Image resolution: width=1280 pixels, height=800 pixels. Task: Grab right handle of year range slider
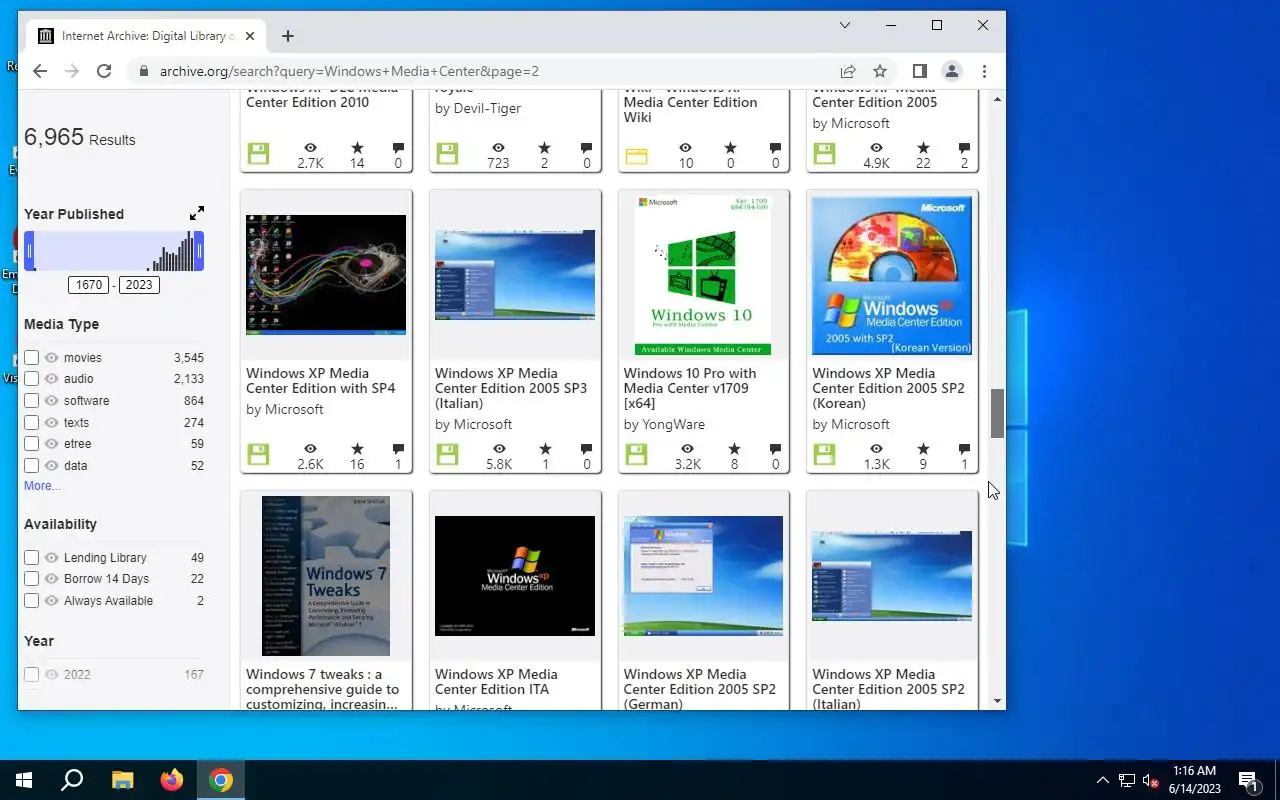tap(199, 251)
